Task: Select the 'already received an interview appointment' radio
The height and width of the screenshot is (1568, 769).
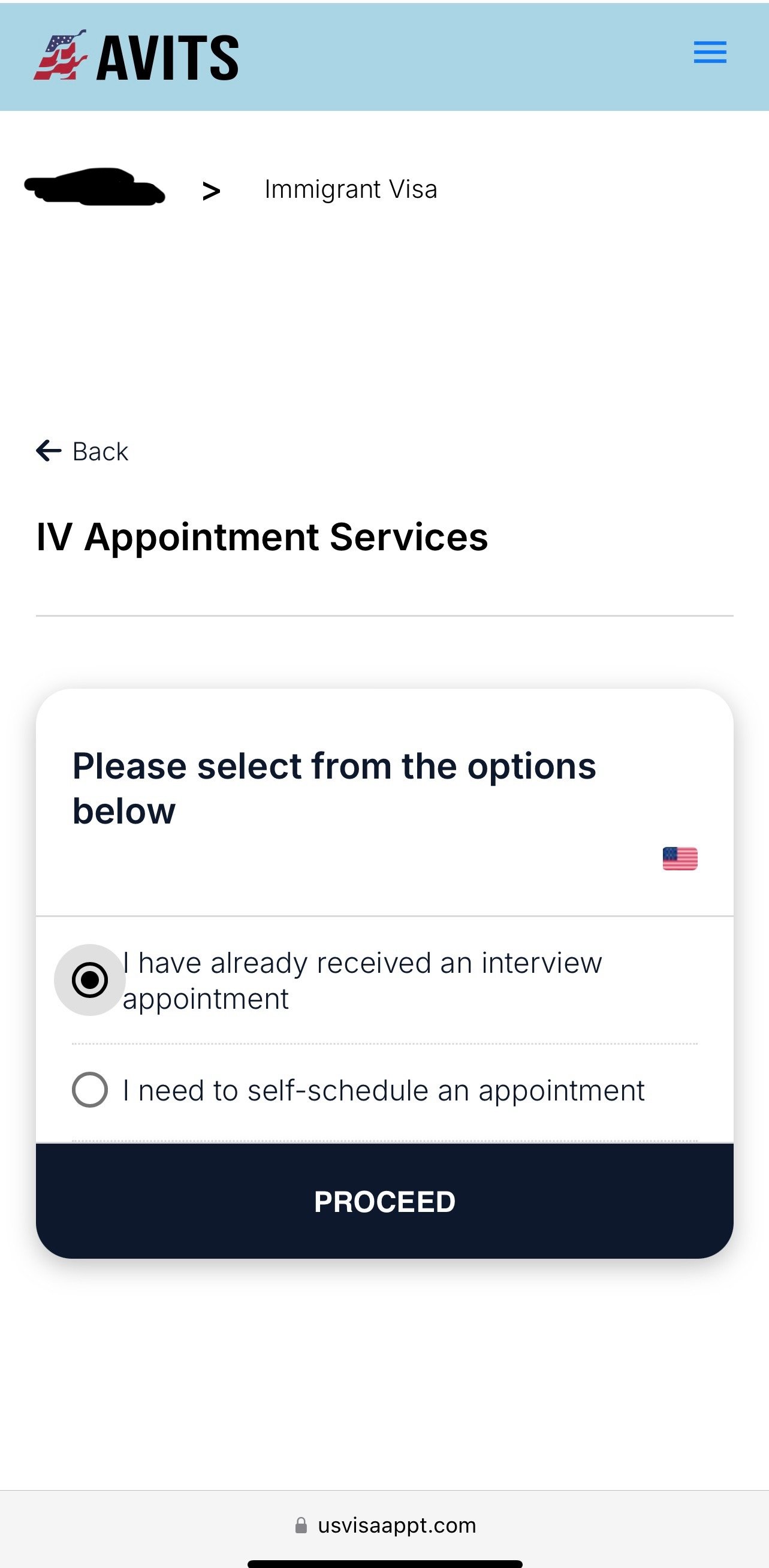Action: click(x=90, y=980)
